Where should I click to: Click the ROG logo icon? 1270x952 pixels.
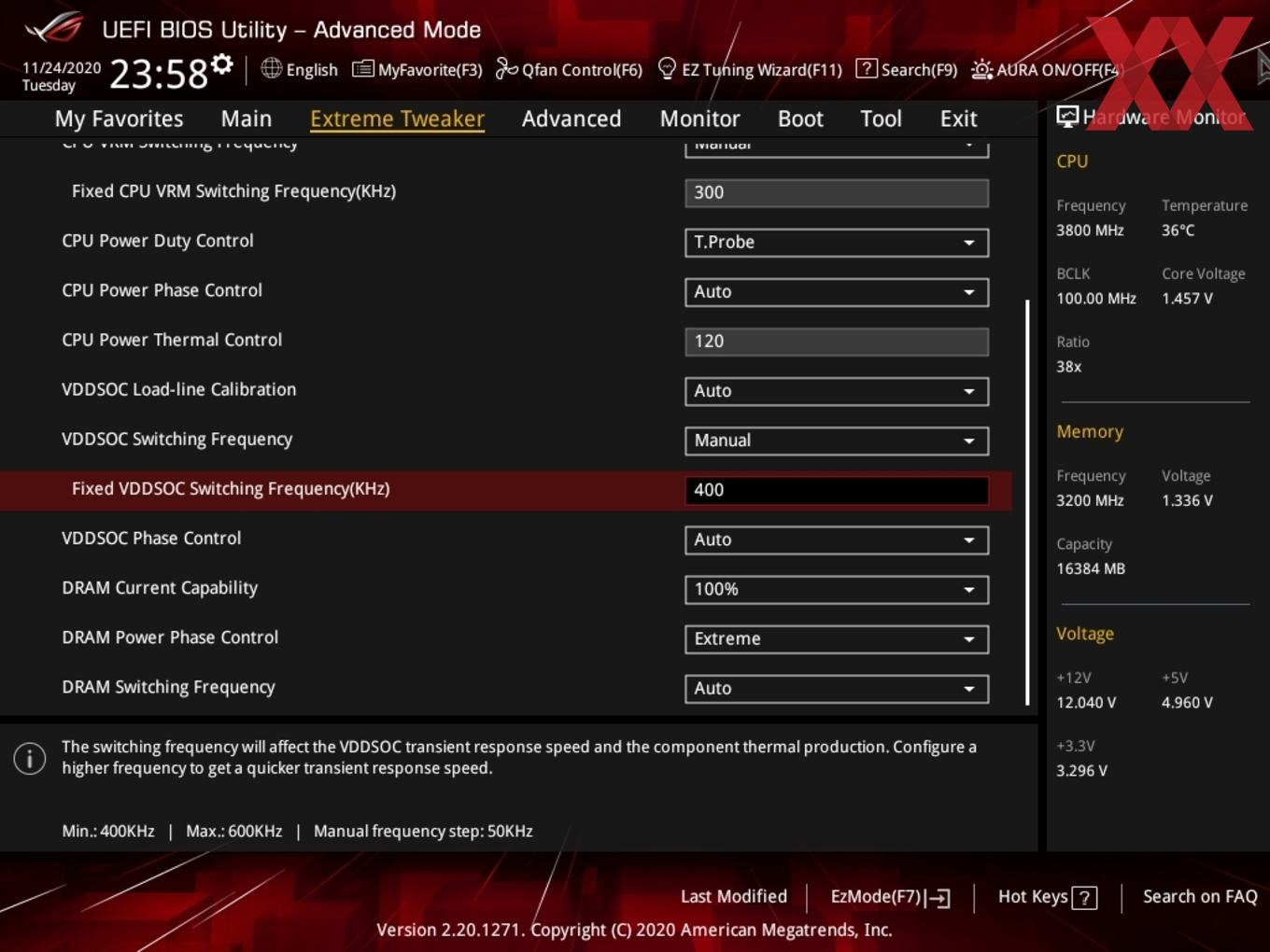(53, 27)
